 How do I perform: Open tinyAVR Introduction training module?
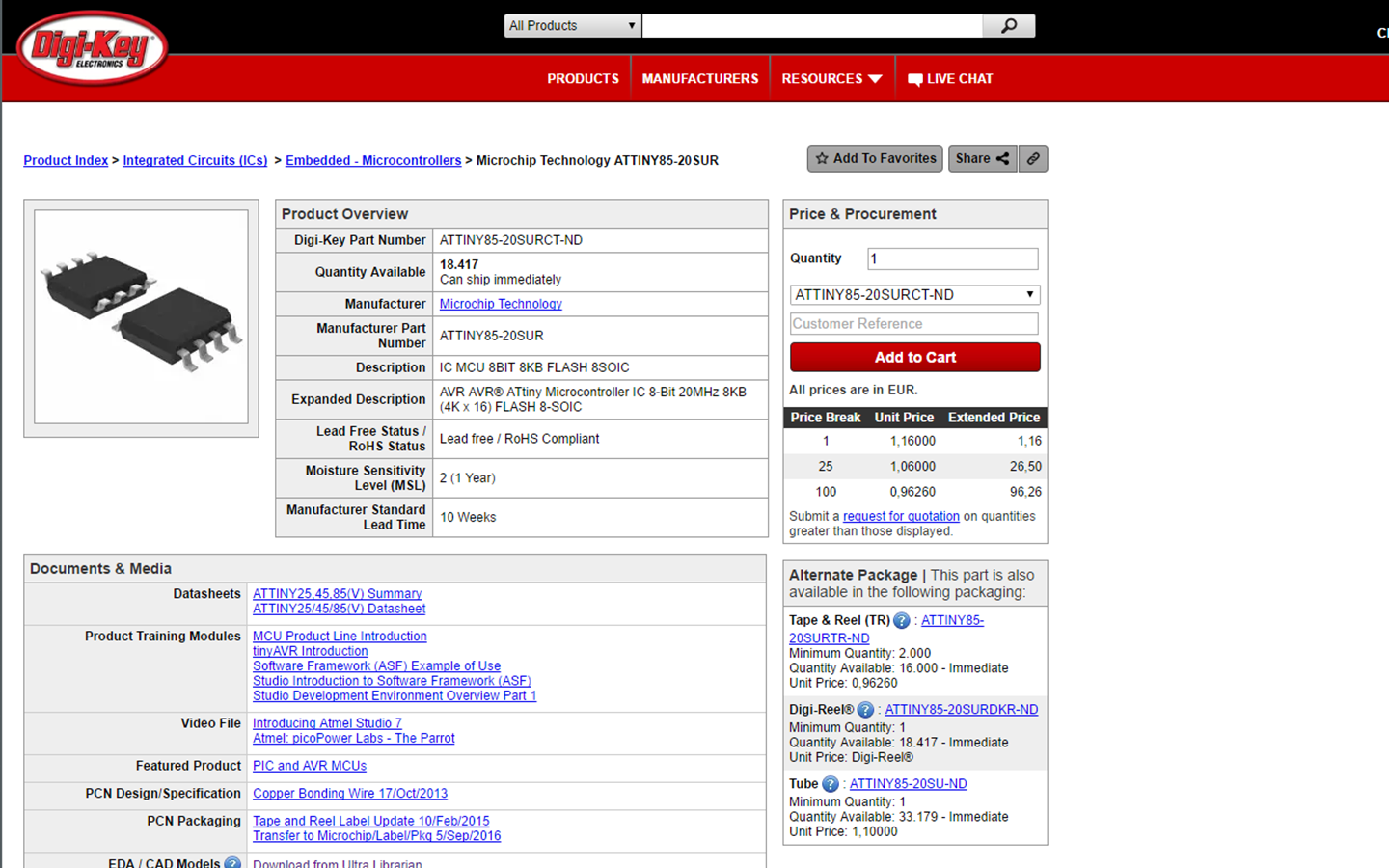point(310,651)
